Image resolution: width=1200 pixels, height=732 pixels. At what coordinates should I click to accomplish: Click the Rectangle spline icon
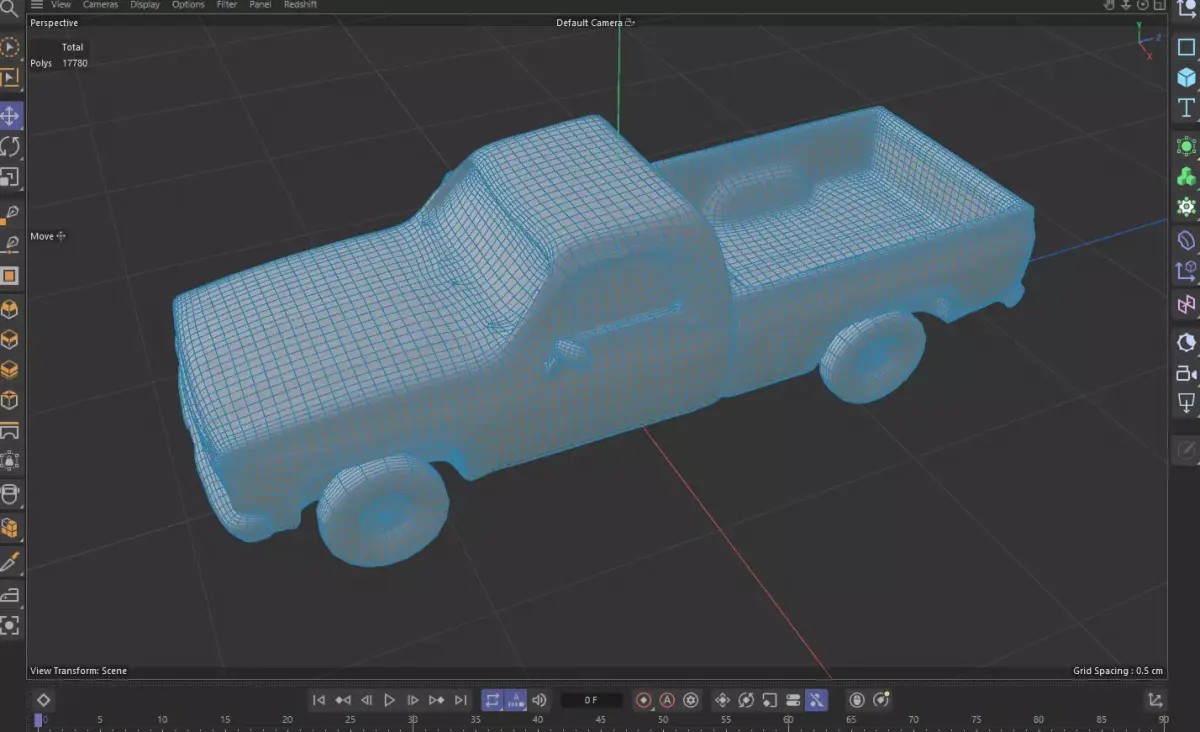point(1186,47)
